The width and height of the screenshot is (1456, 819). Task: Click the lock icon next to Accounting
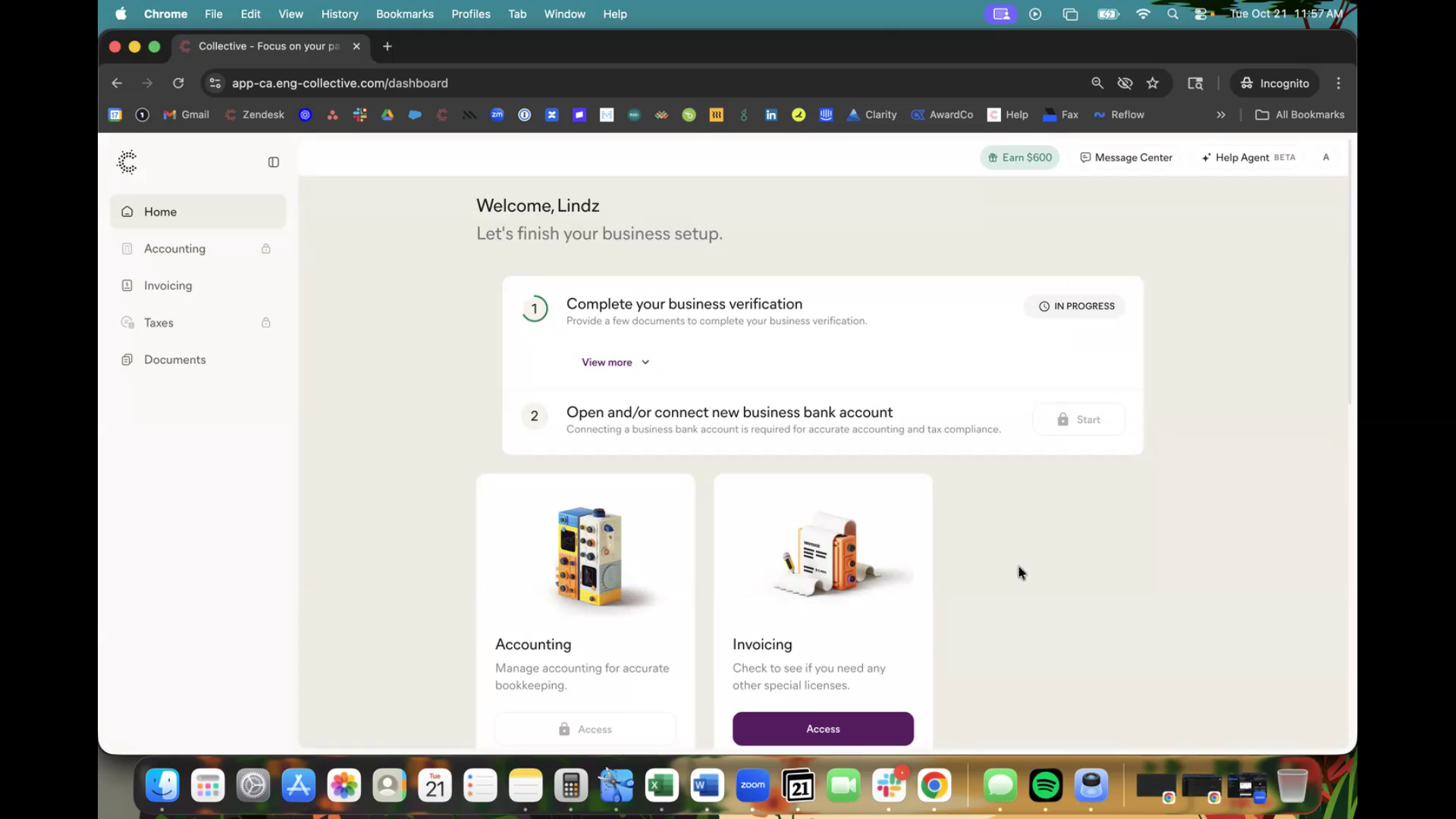click(x=266, y=249)
